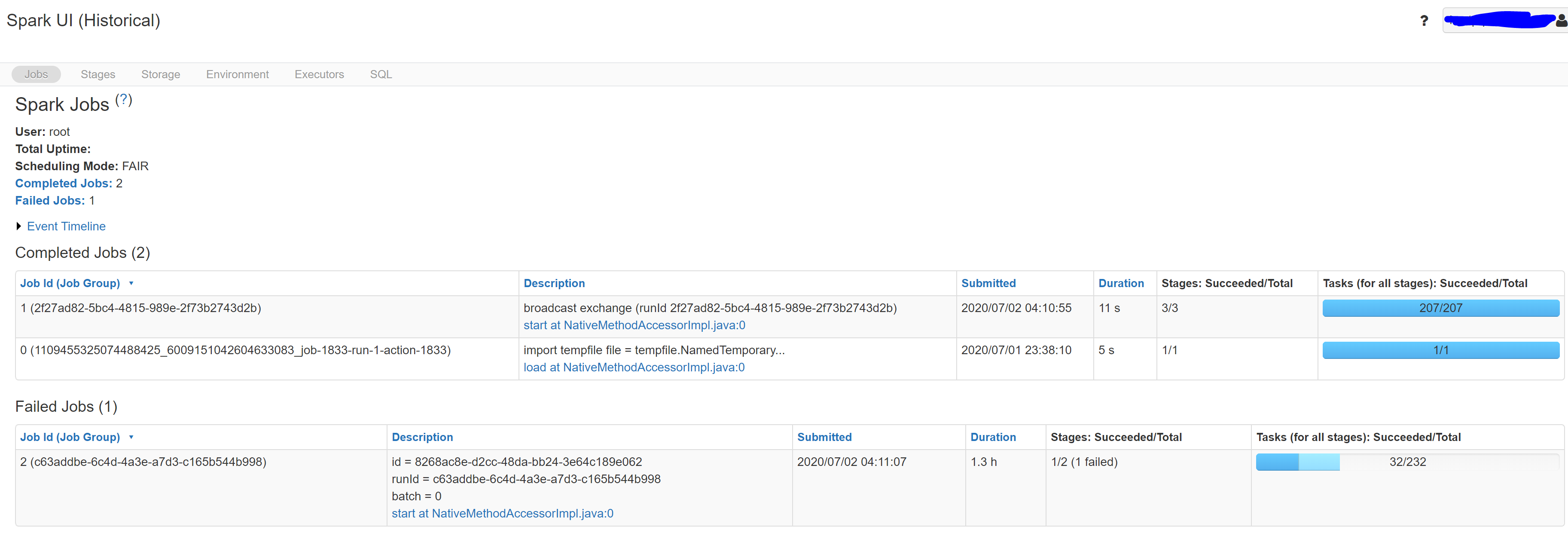
Task: Open the failed job's start at NativeMethodAccessorImpl link
Action: 502,513
